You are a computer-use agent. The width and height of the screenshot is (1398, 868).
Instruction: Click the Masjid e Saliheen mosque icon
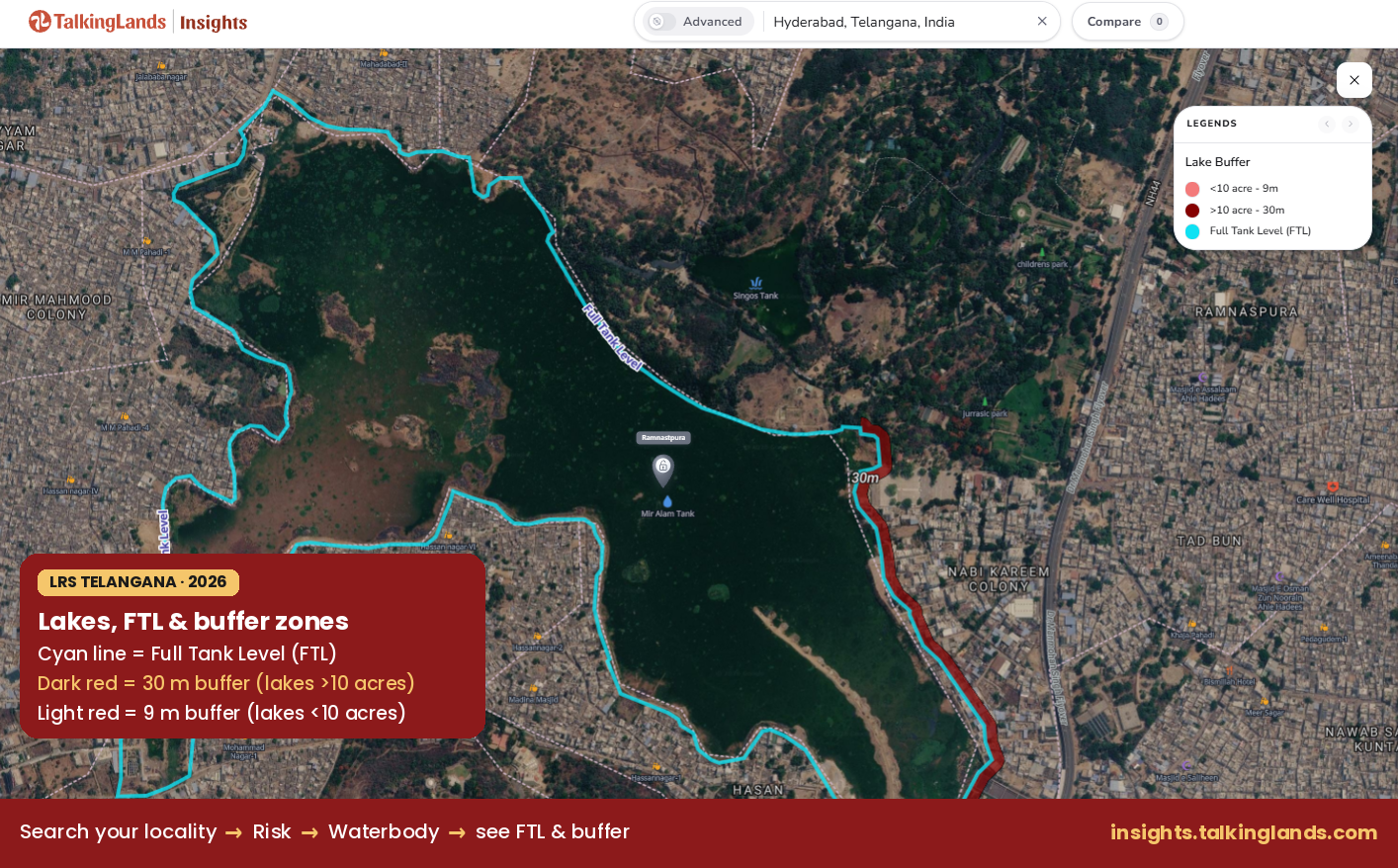coord(1186,765)
